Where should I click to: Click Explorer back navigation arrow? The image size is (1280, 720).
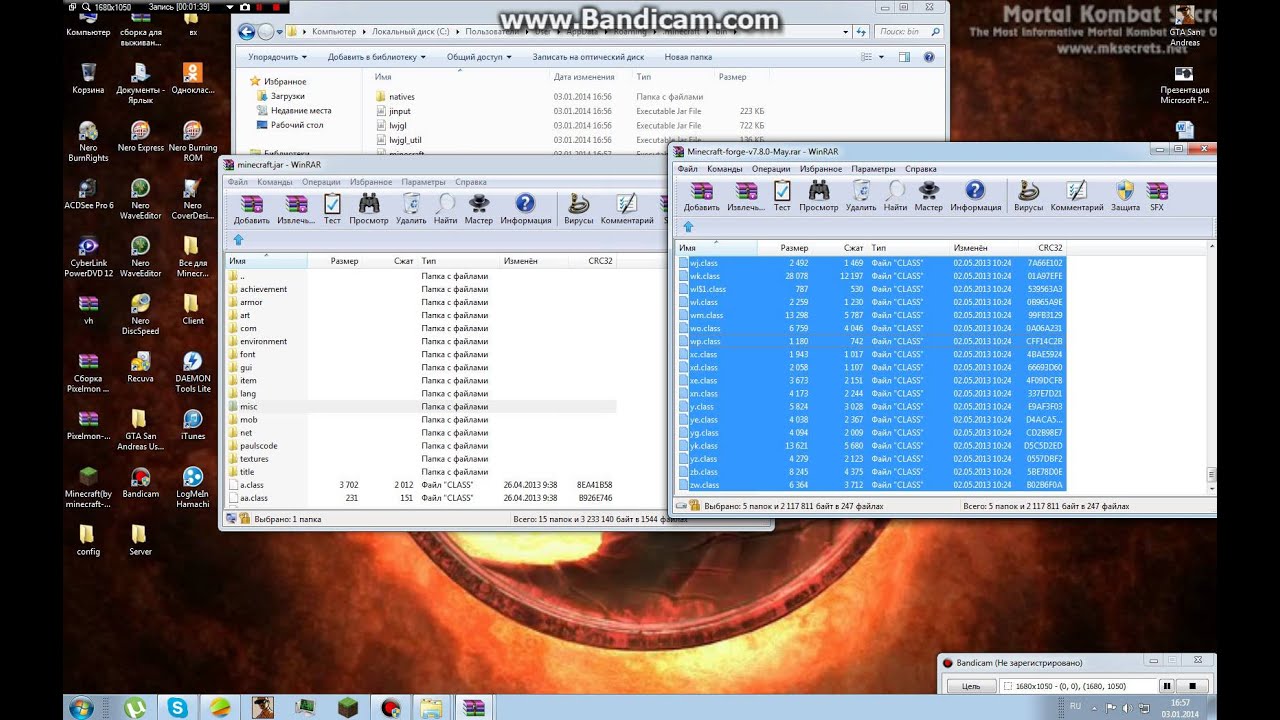tap(246, 31)
